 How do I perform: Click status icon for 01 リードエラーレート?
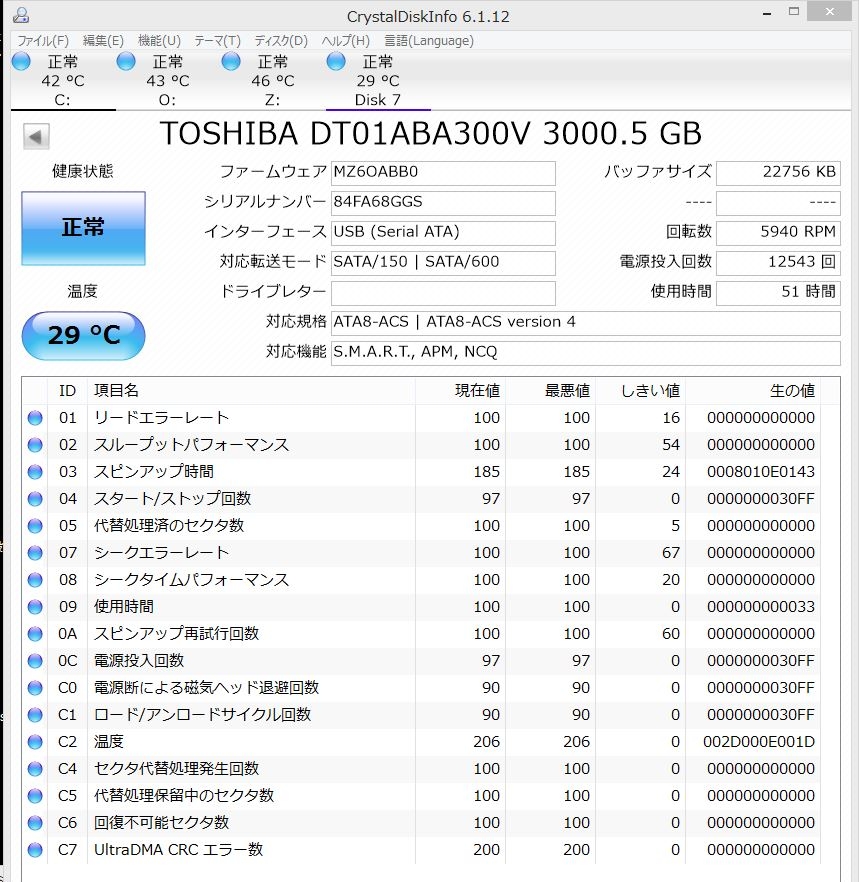[35, 418]
